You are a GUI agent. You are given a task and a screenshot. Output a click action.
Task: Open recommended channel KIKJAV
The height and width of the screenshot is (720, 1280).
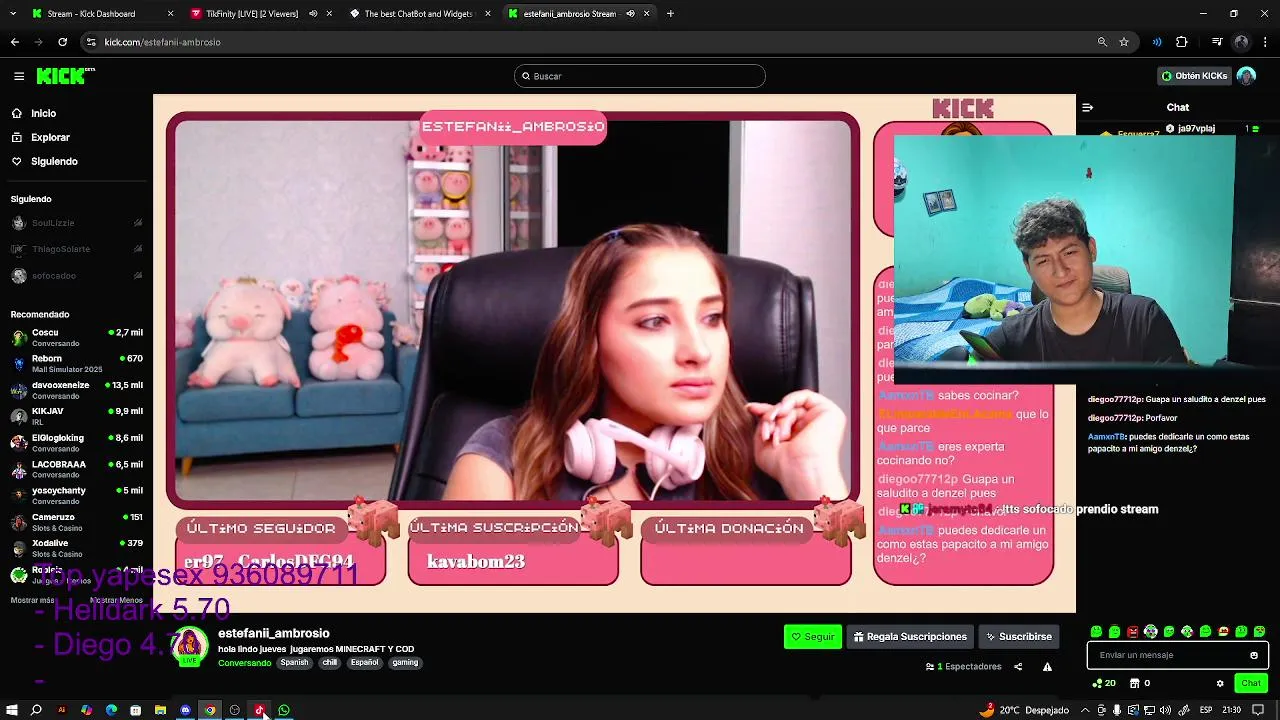[76, 416]
